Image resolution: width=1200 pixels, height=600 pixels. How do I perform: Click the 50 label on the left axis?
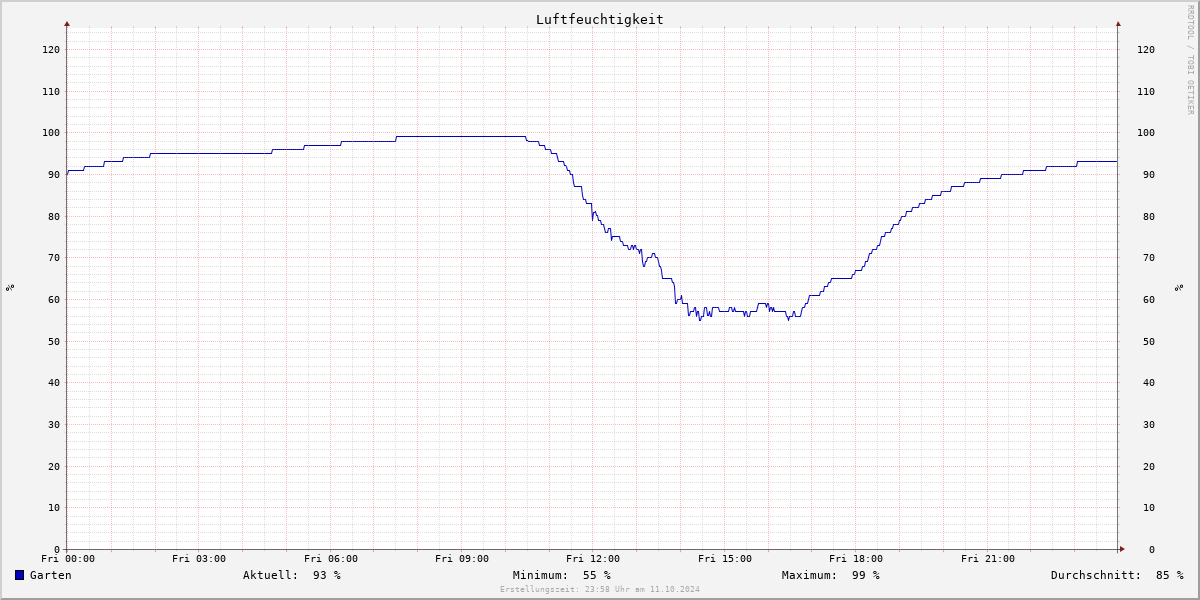(54, 341)
